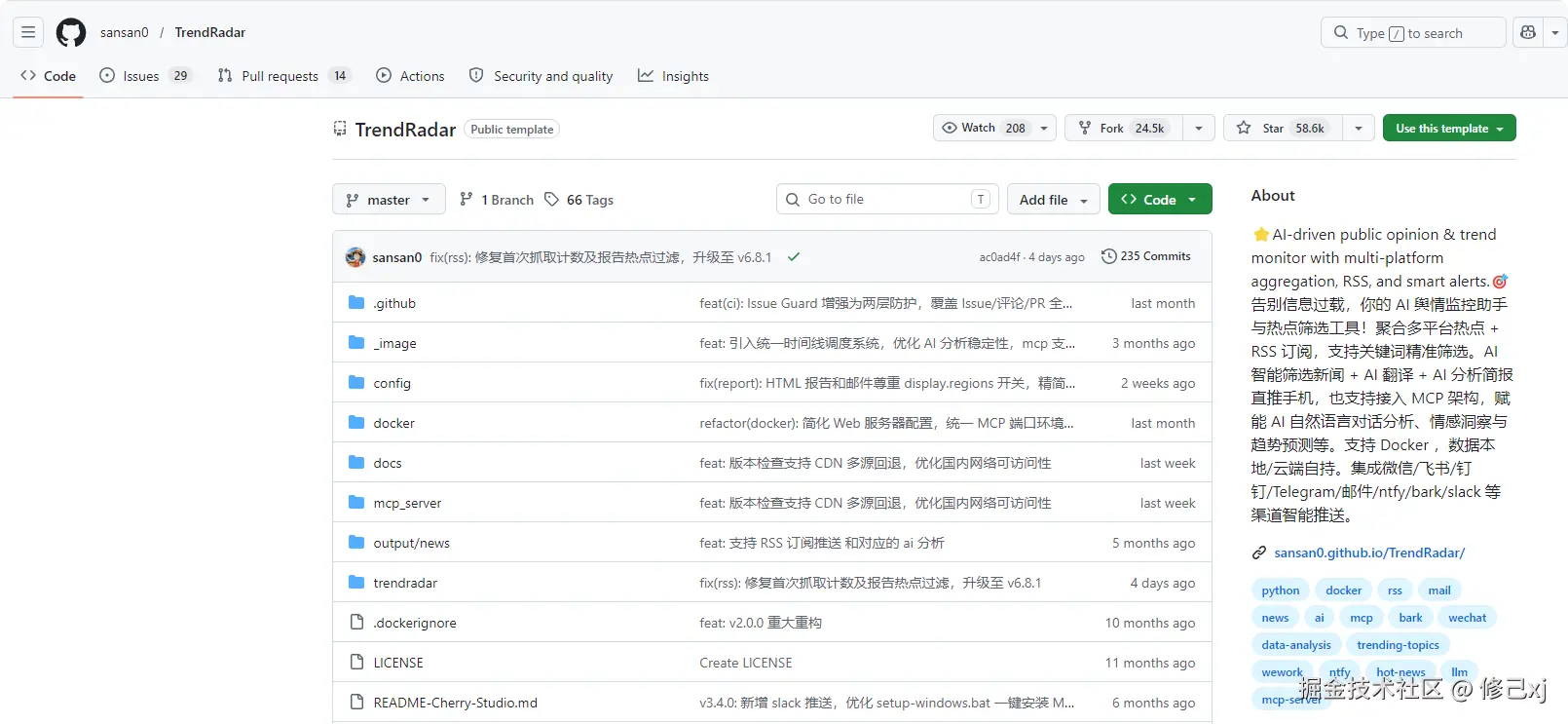Click sansan0's commit author avatar
Image resolution: width=1568 pixels, height=724 pixels.
pos(355,257)
